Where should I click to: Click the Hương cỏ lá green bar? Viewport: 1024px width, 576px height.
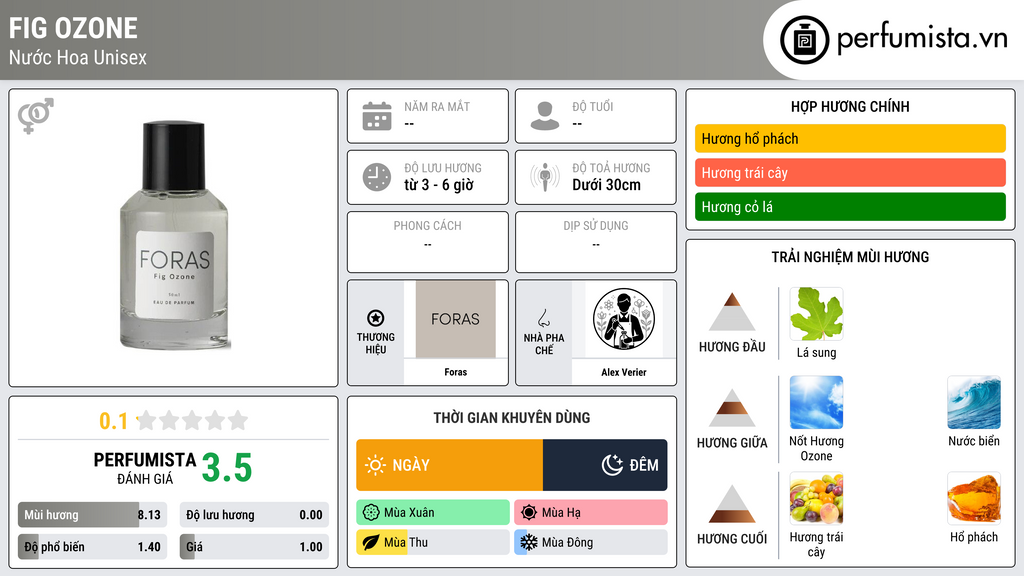[850, 207]
